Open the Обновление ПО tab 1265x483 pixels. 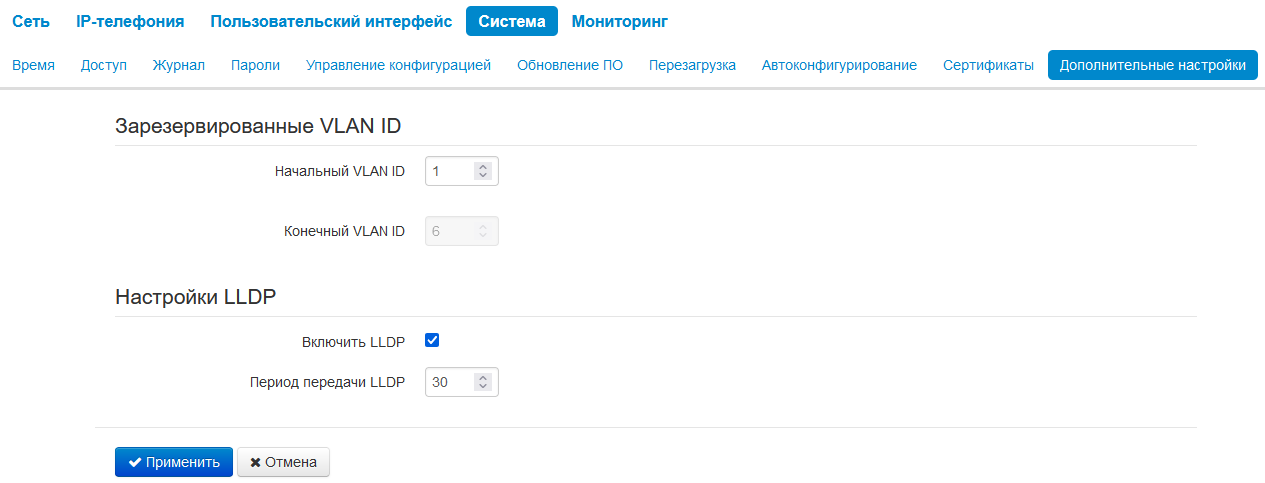tap(570, 65)
